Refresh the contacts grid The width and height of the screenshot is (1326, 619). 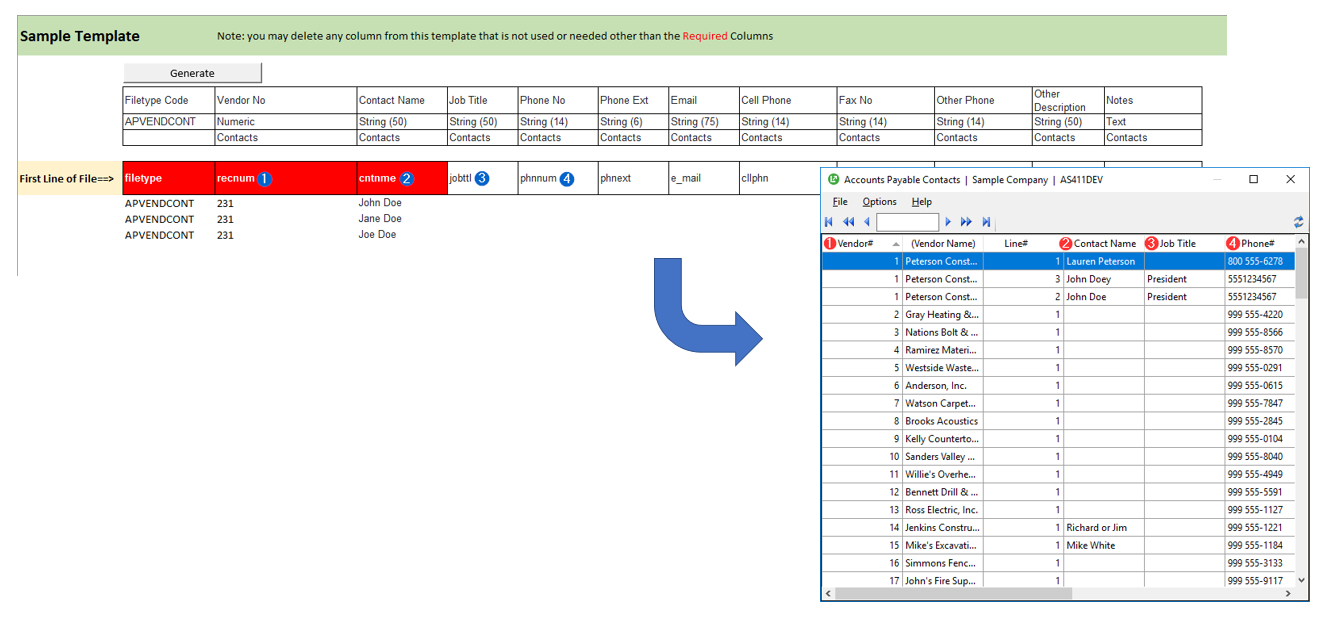point(1298,222)
